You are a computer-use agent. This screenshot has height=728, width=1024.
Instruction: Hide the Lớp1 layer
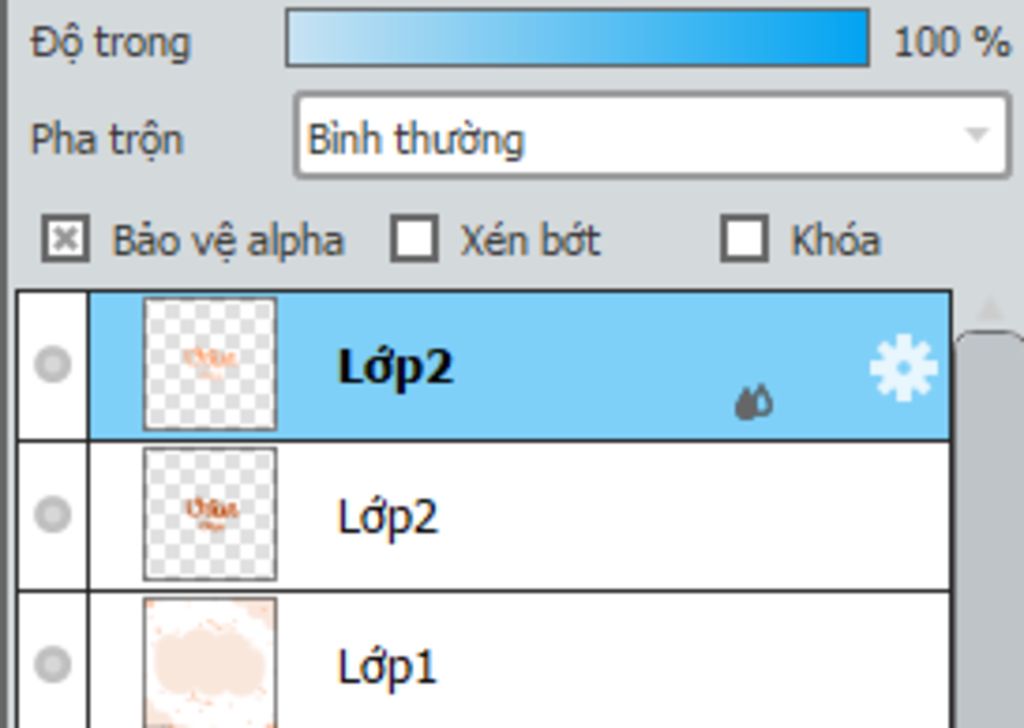pyautogui.click(x=52, y=664)
